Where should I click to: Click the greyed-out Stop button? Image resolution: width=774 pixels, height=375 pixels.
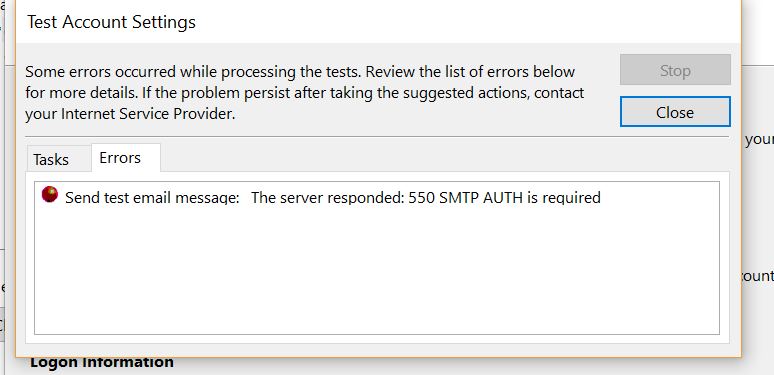(x=675, y=70)
